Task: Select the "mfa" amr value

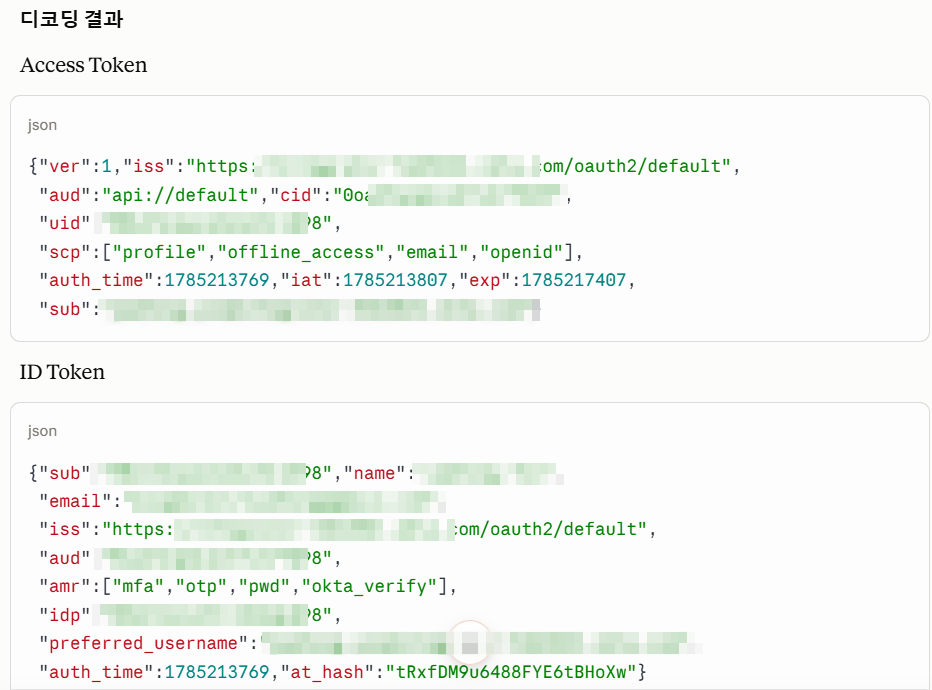Action: point(138,587)
